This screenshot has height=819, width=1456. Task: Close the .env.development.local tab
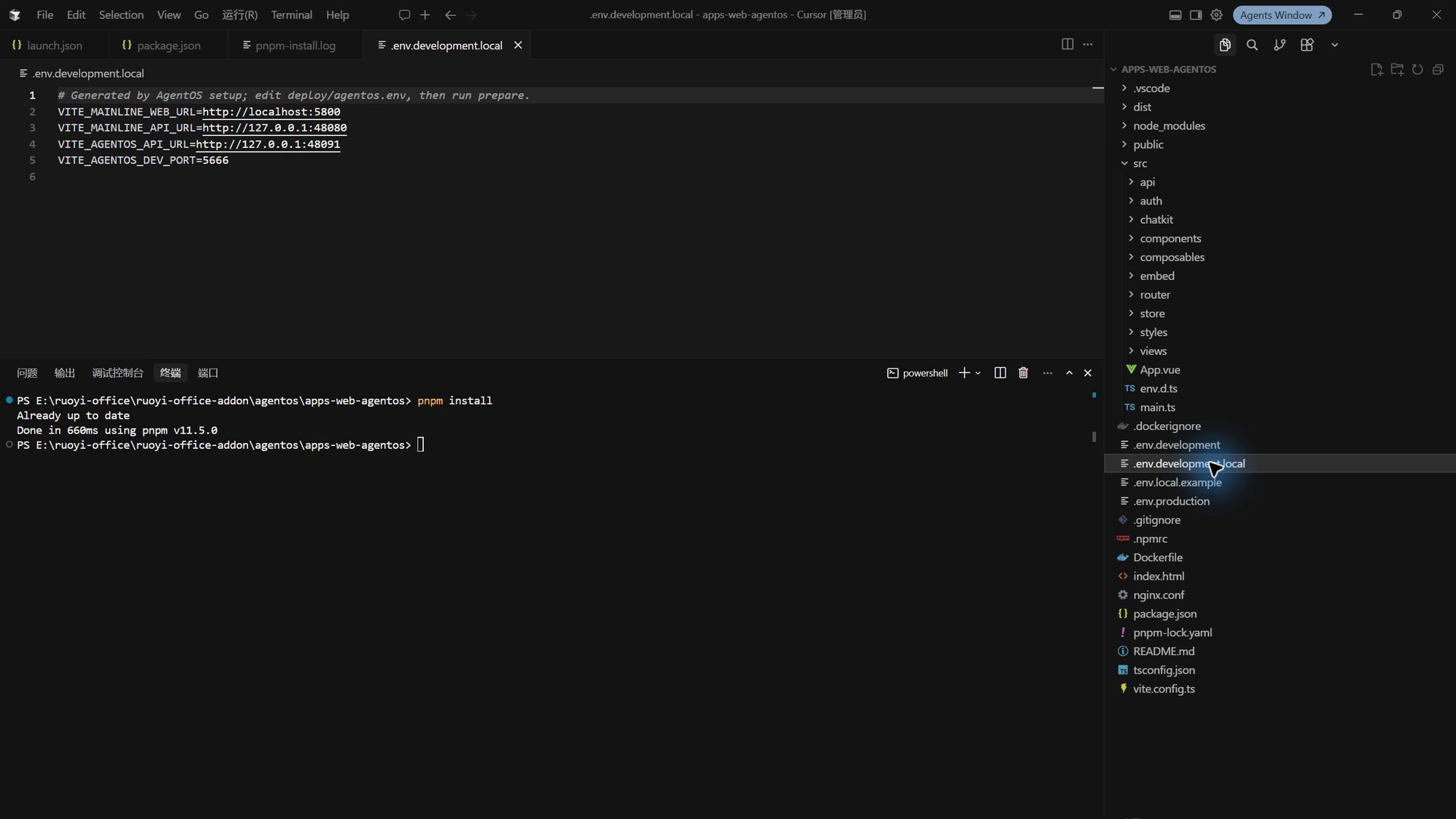(x=518, y=45)
